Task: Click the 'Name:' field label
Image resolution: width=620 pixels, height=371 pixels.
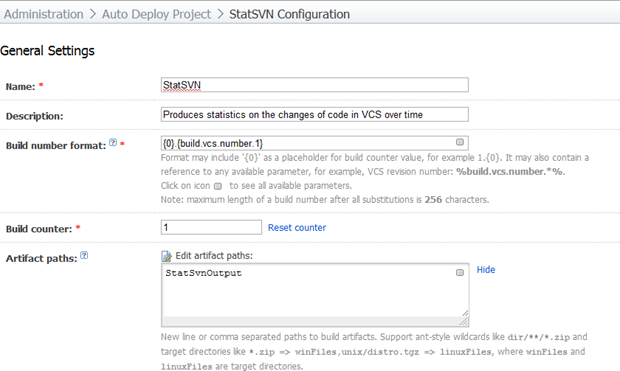Action: pos(21,87)
